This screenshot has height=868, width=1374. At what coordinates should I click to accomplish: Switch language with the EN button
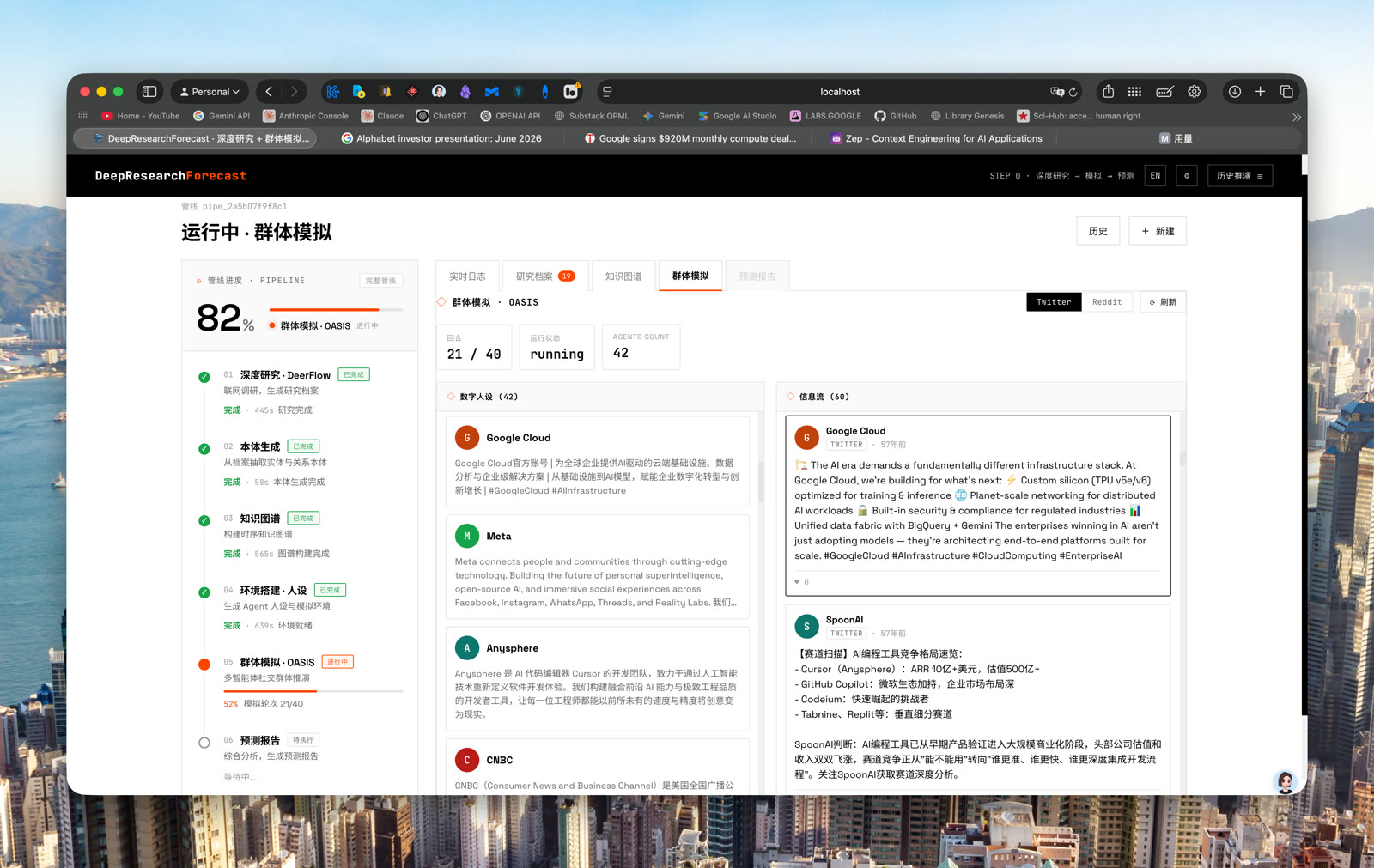pos(1155,176)
